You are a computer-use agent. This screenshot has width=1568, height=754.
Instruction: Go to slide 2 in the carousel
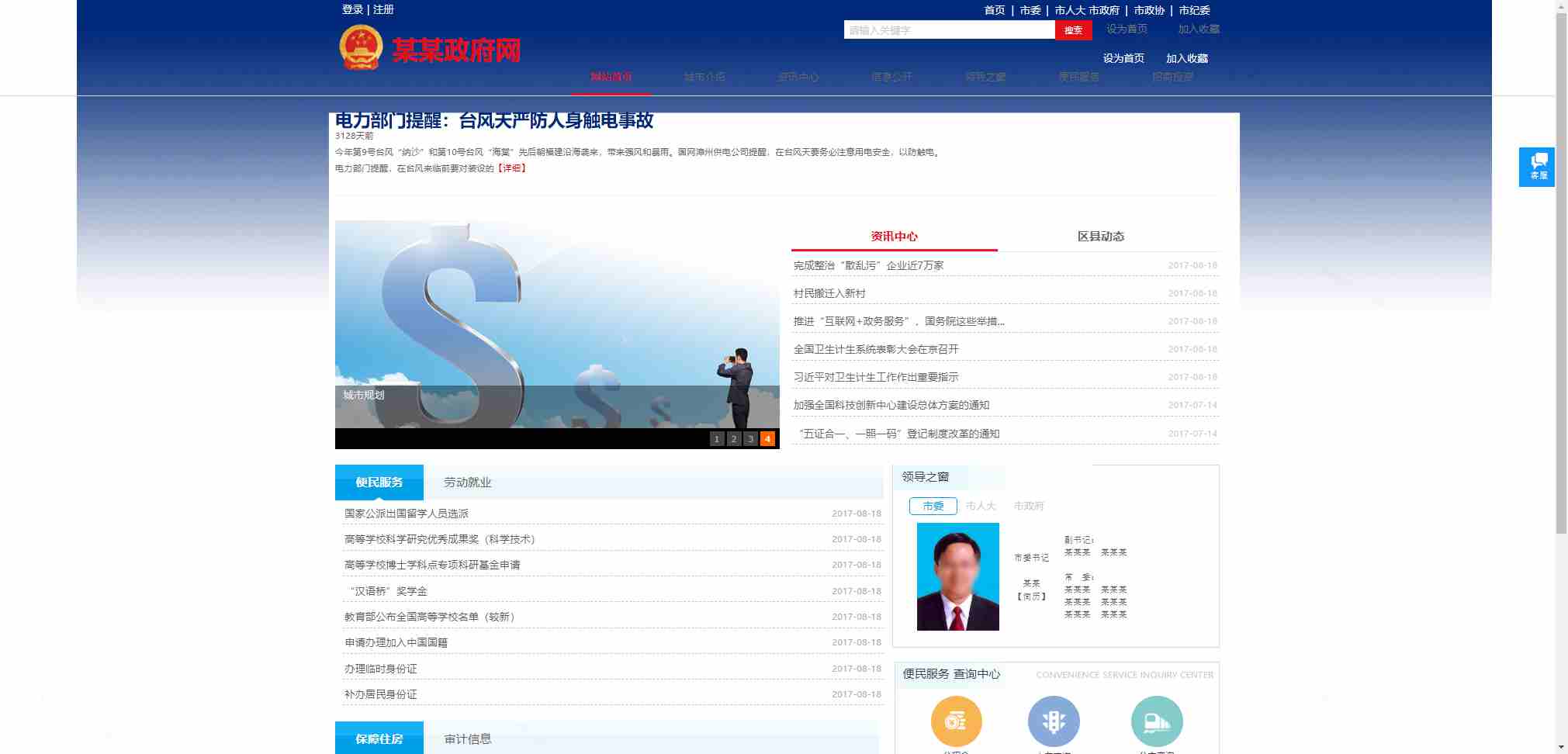(x=733, y=439)
